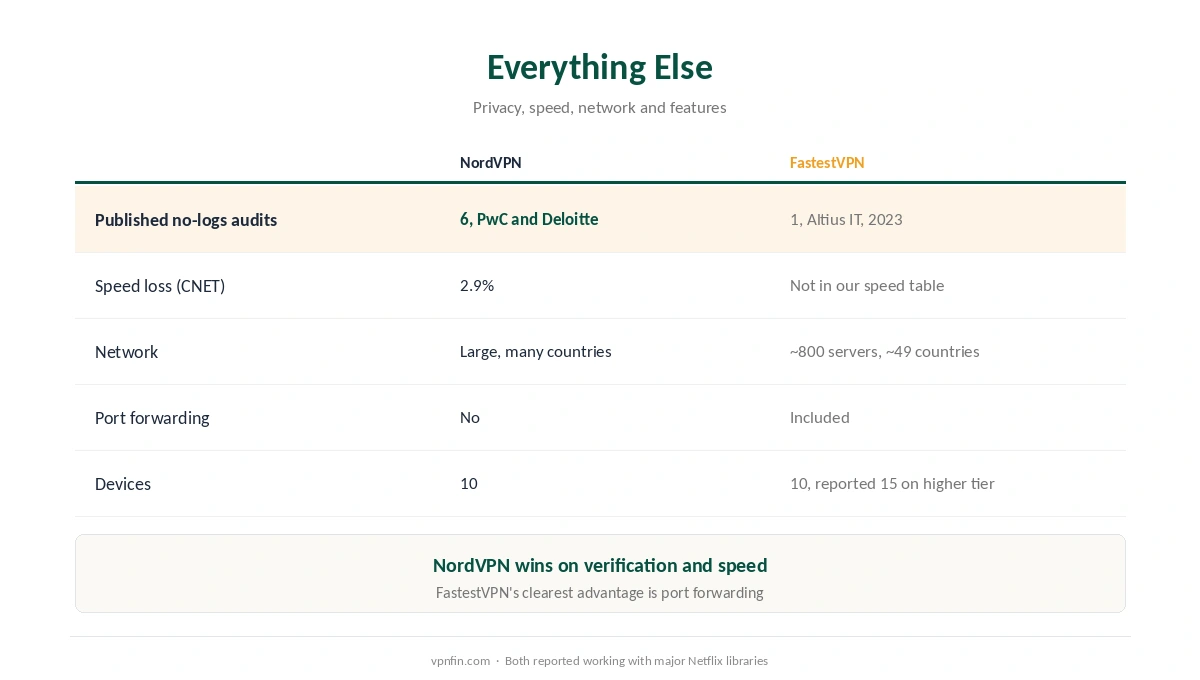
Task: Select the 'Devices' row label
Action: coord(123,484)
